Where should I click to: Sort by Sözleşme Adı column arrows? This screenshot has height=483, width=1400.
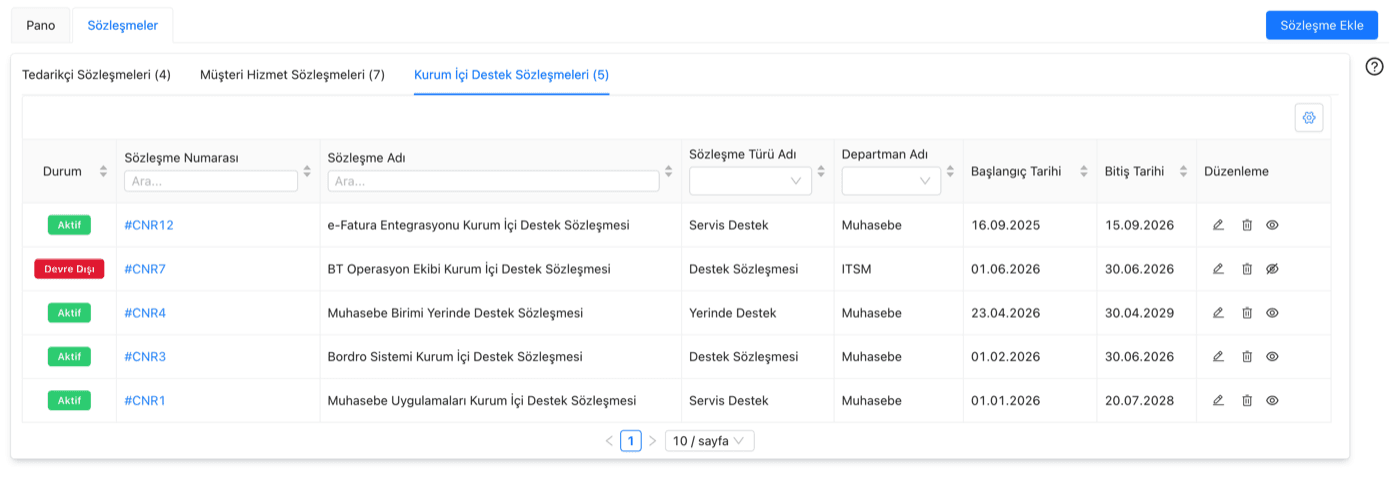click(669, 171)
